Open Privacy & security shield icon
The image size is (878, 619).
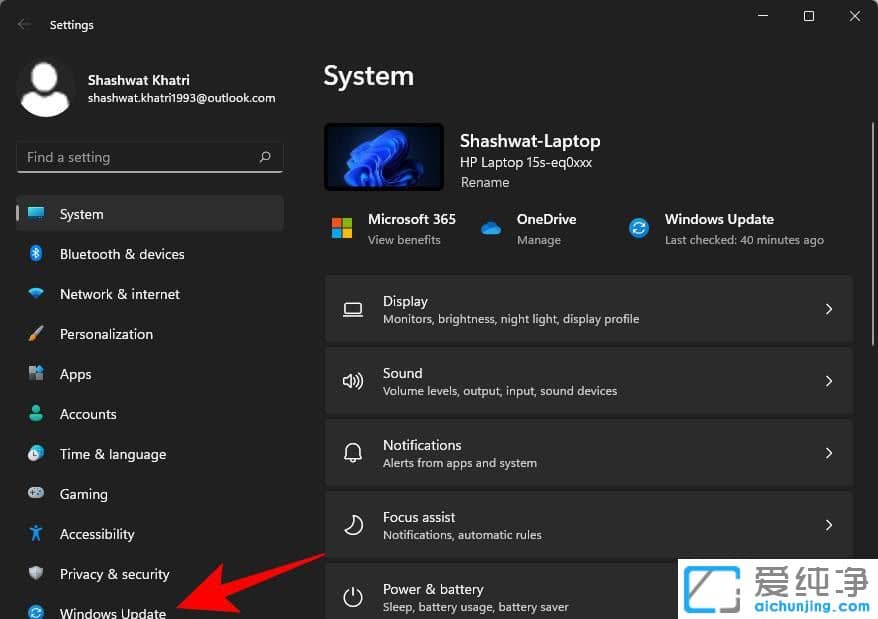36,574
